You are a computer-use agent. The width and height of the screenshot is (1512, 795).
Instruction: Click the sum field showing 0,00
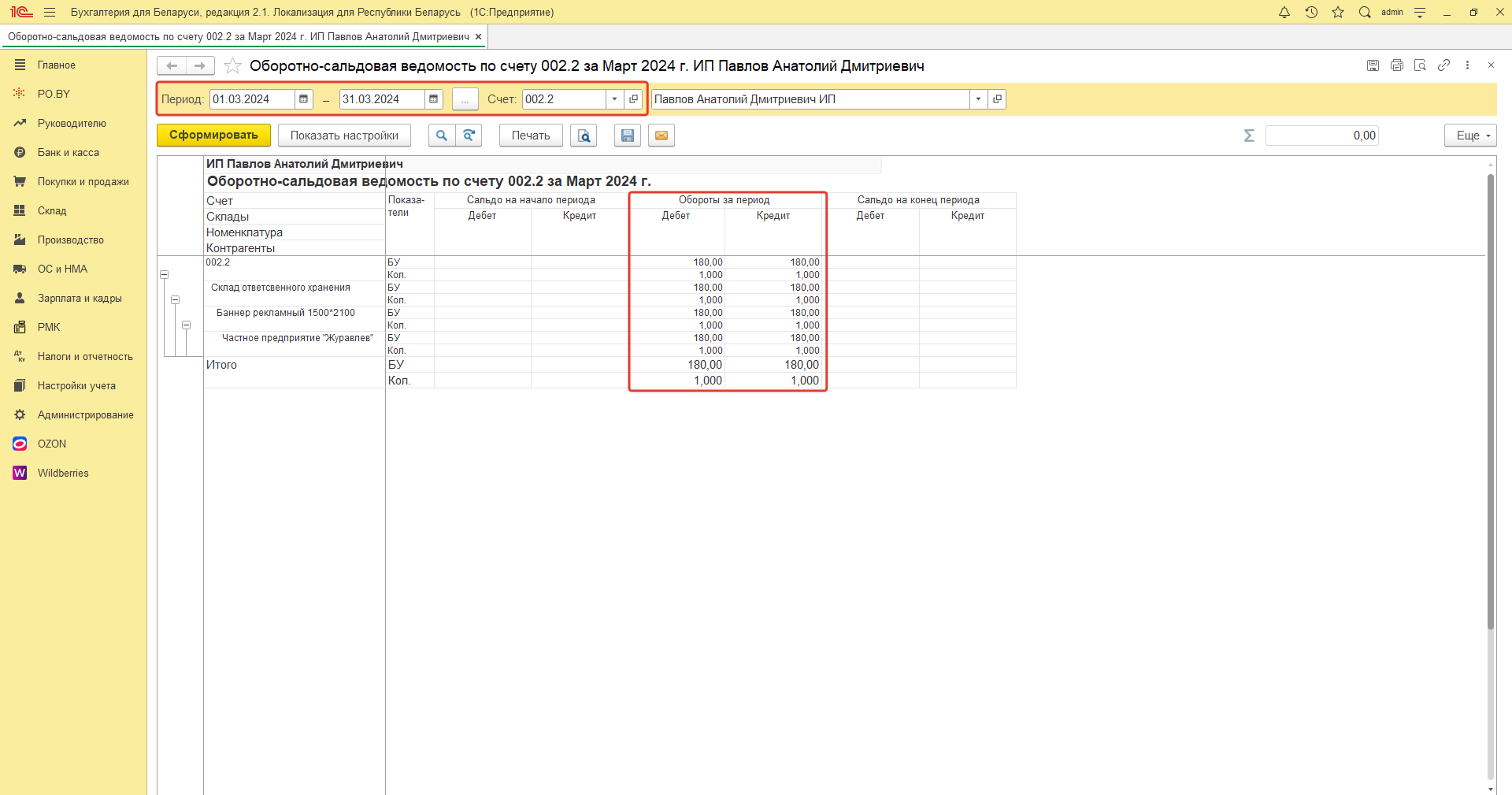[1322, 136]
